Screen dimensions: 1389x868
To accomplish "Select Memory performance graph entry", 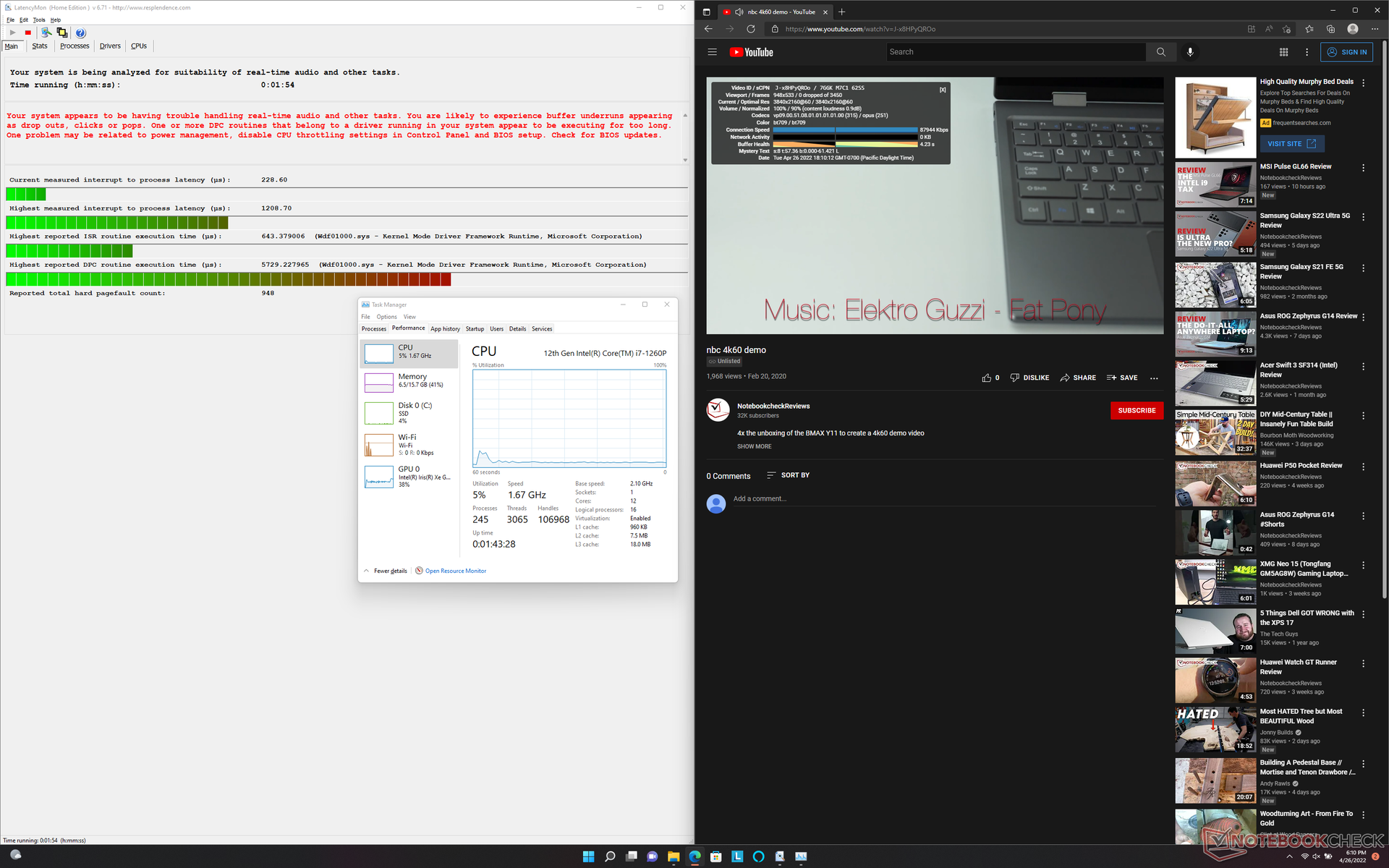I will 409,381.
